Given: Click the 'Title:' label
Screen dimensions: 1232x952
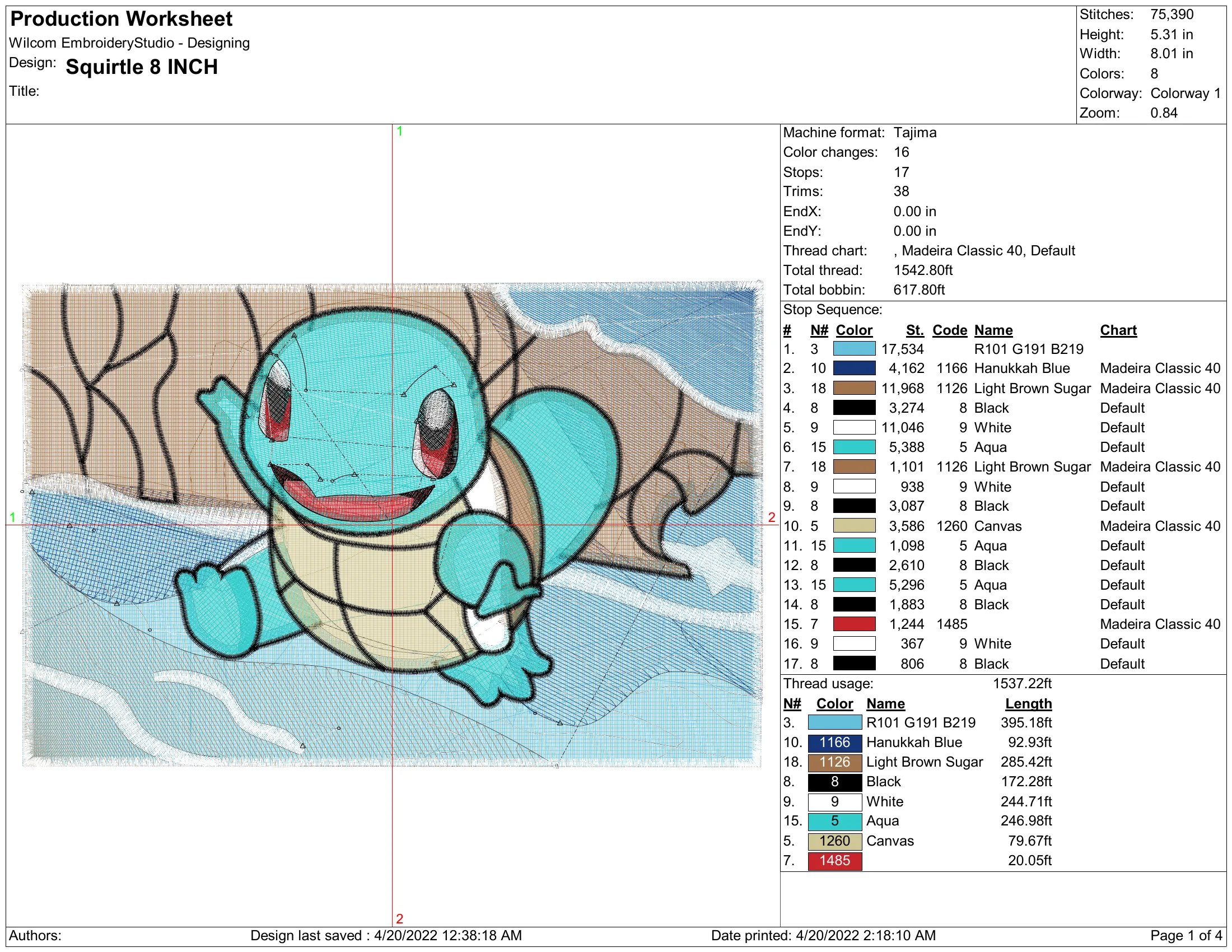Looking at the screenshot, I should 24,91.
